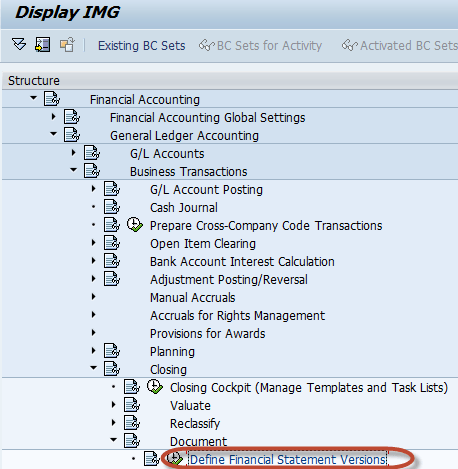Select Prepare Cross-Company Code Transactions text
This screenshot has height=469, width=458.
click(x=266, y=226)
